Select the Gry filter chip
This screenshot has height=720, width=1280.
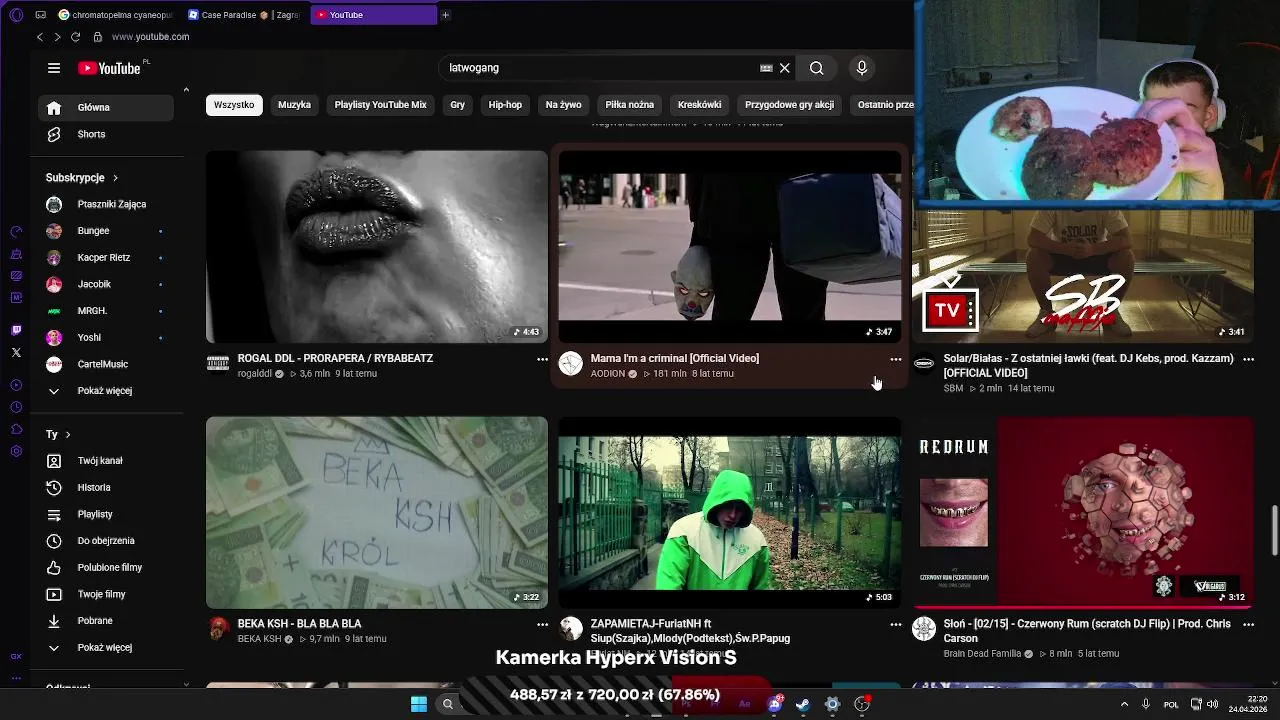458,105
